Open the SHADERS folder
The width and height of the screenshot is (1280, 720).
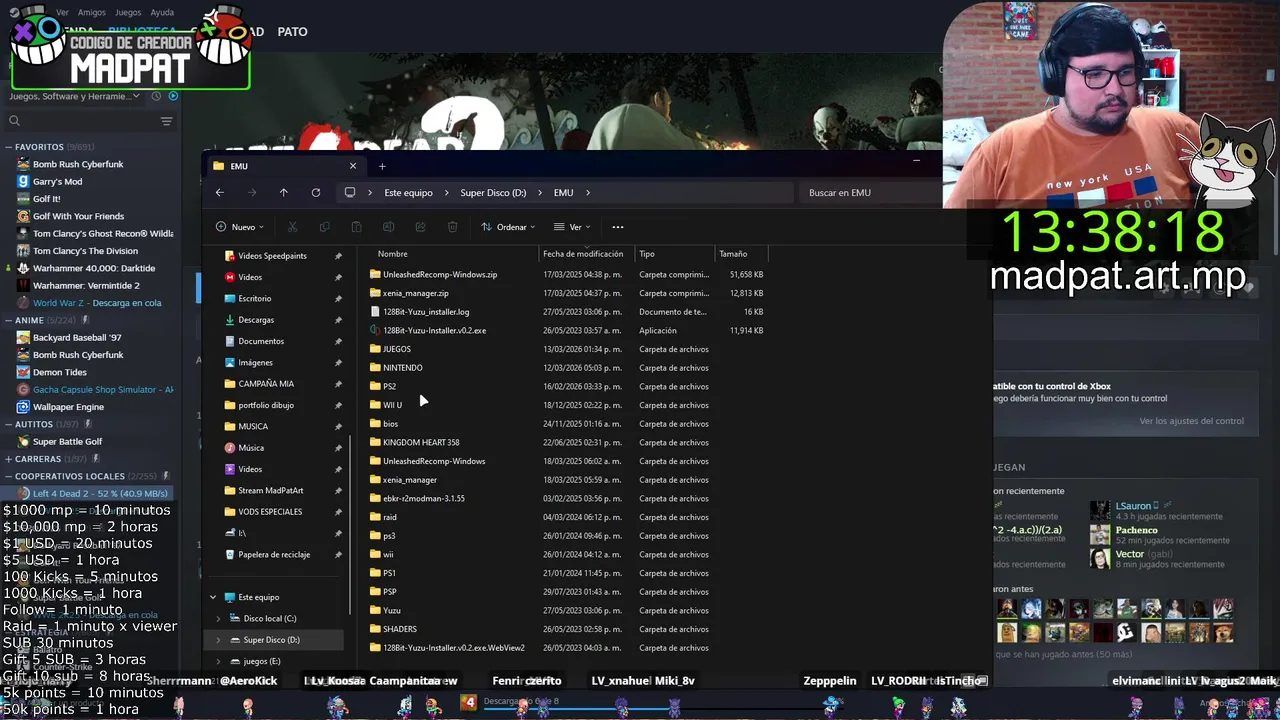[x=399, y=629]
